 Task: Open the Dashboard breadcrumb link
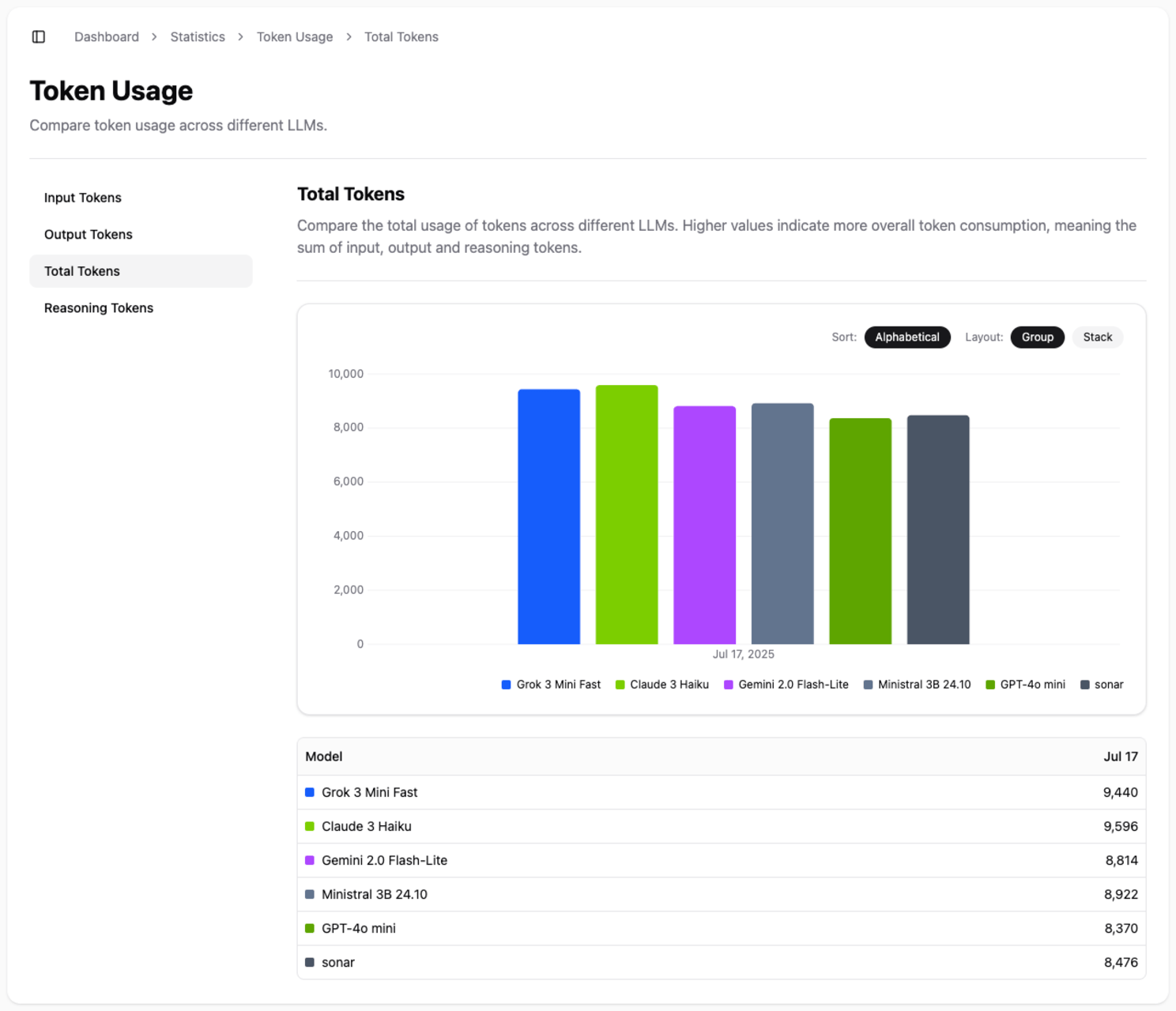[x=107, y=37]
